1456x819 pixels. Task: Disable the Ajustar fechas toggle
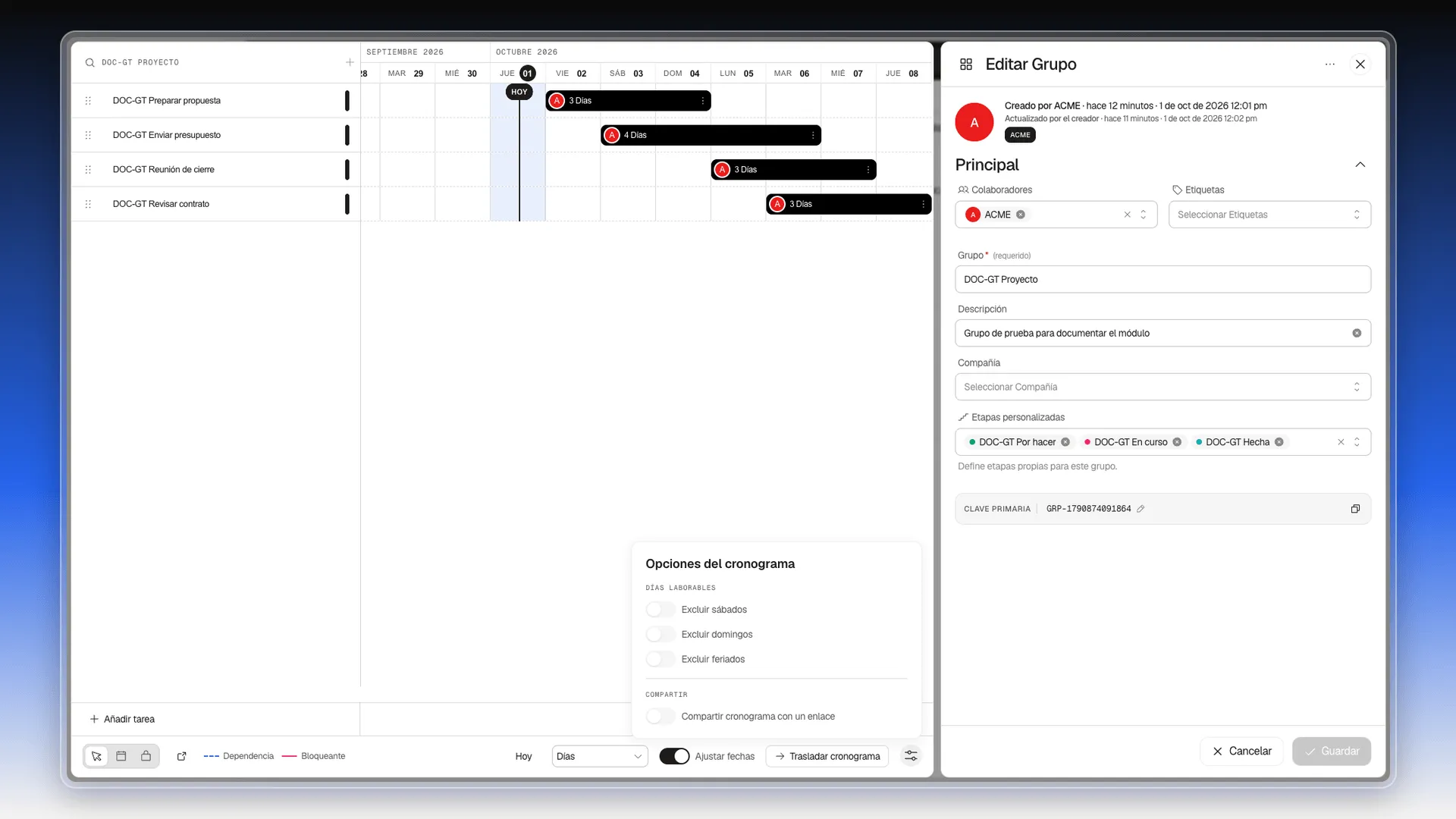[674, 756]
